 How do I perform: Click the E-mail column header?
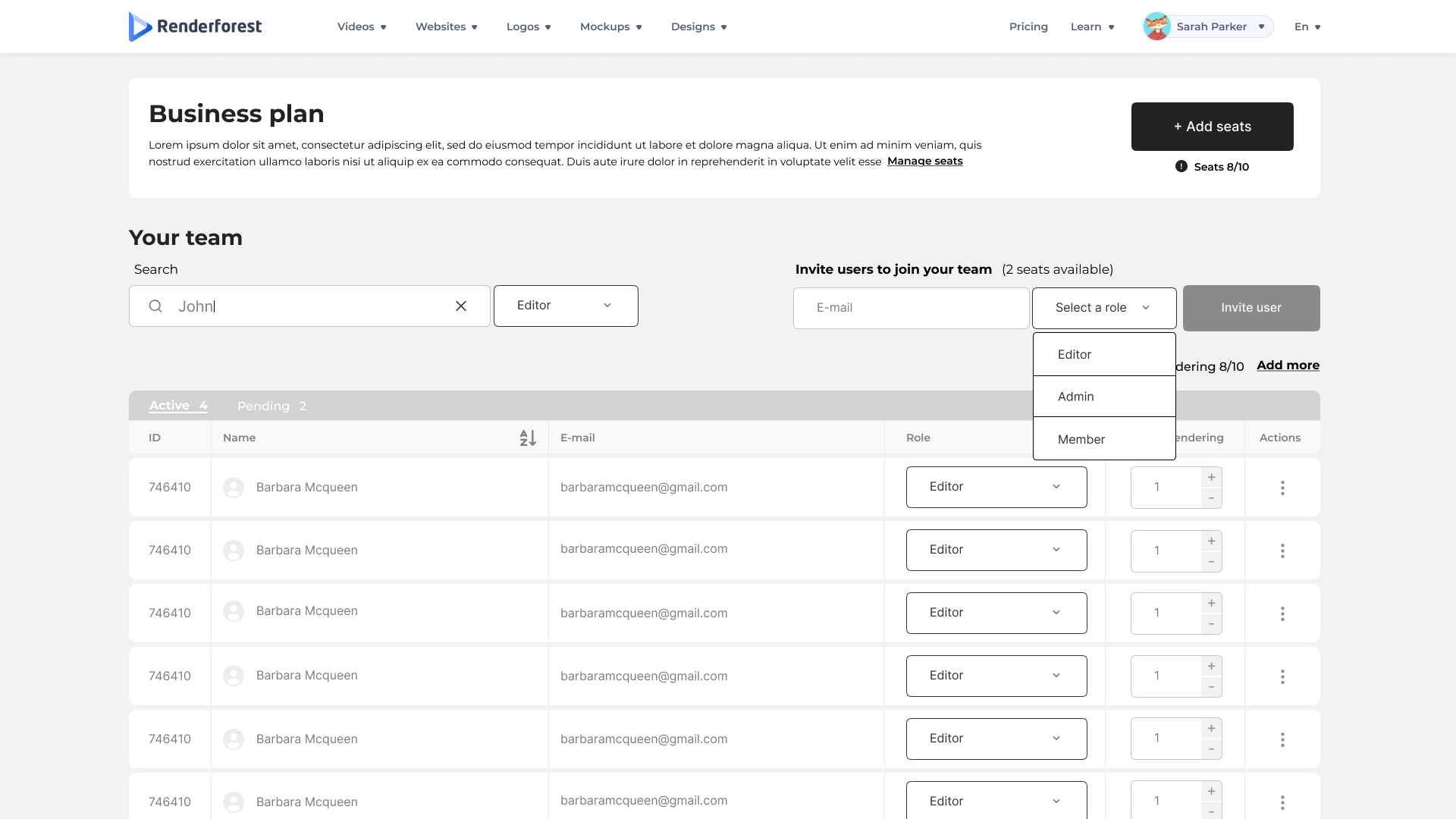tap(577, 438)
